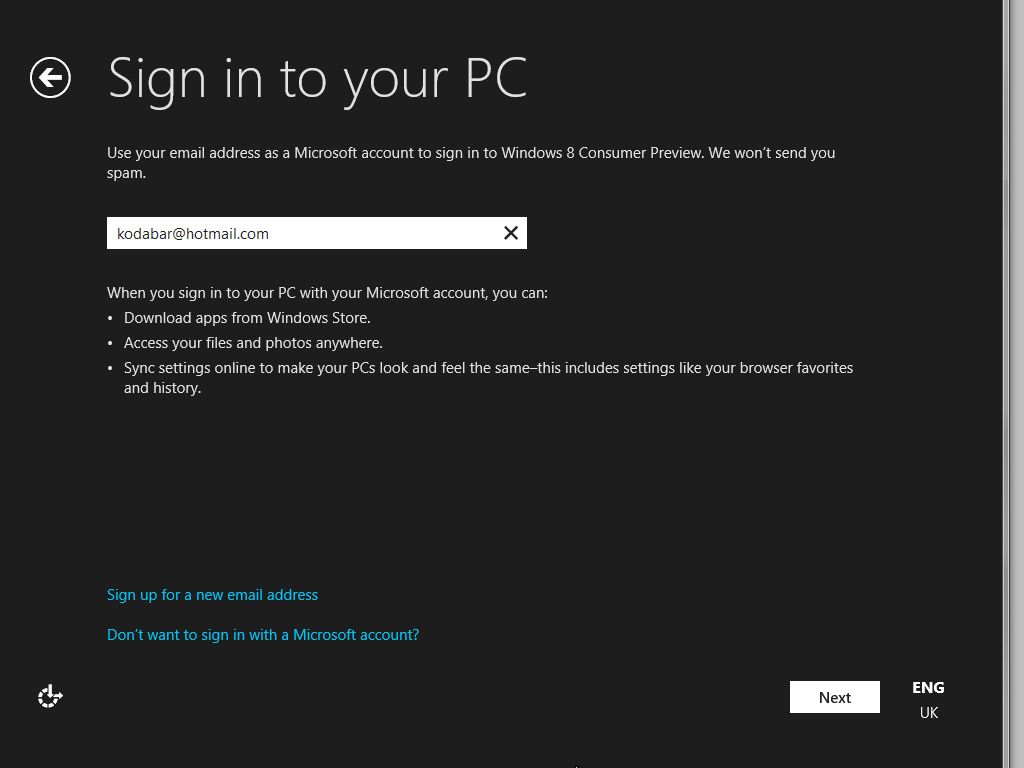Image resolution: width=1024 pixels, height=768 pixels.
Task: Open the ENG UK language selector
Action: coord(928,700)
